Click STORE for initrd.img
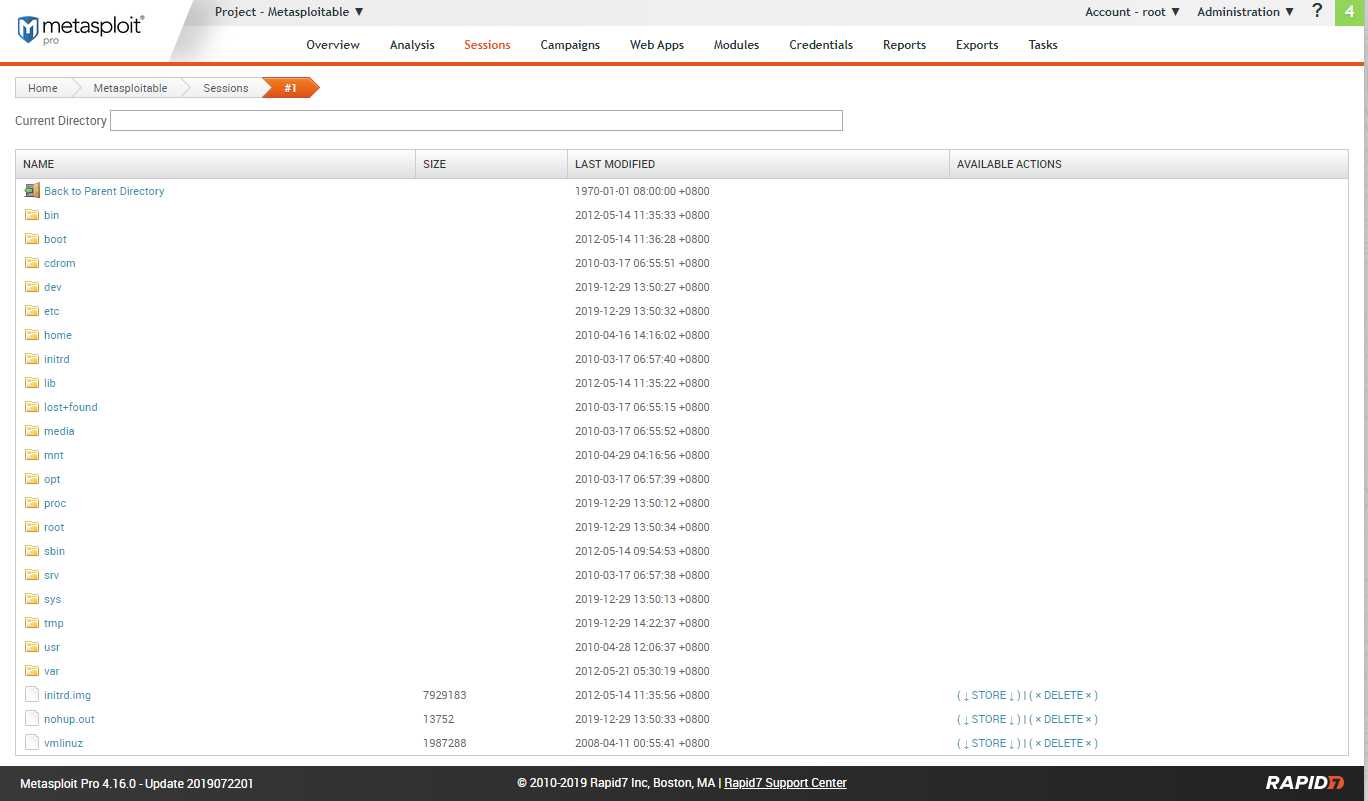 [988, 695]
